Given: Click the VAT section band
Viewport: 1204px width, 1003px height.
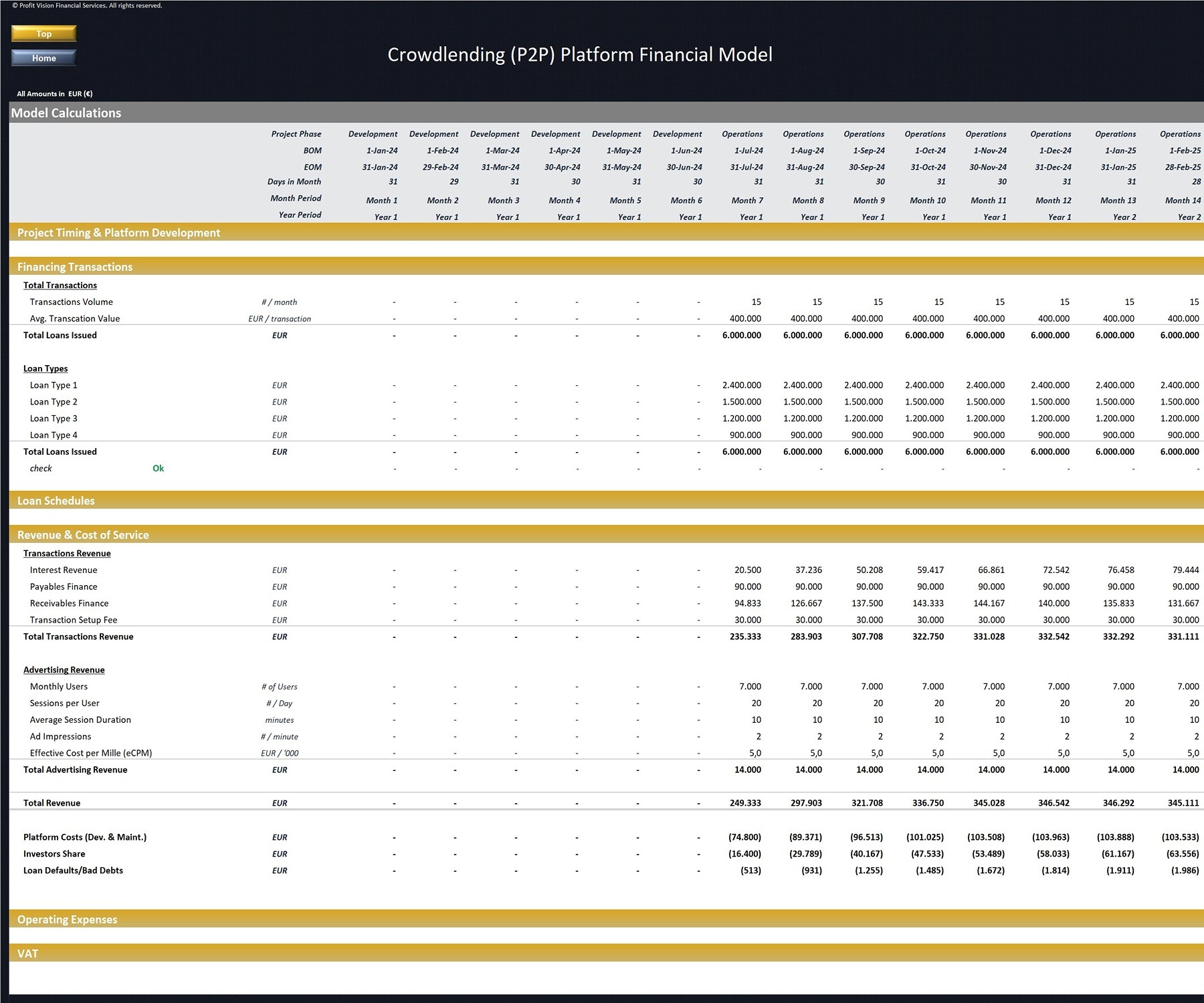Looking at the screenshot, I should [606, 954].
